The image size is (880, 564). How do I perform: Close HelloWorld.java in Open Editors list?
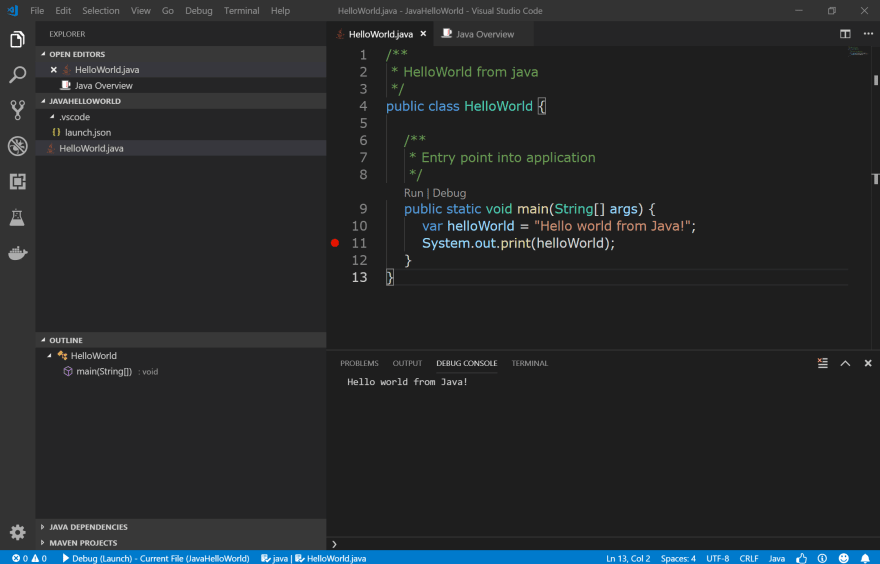53,70
